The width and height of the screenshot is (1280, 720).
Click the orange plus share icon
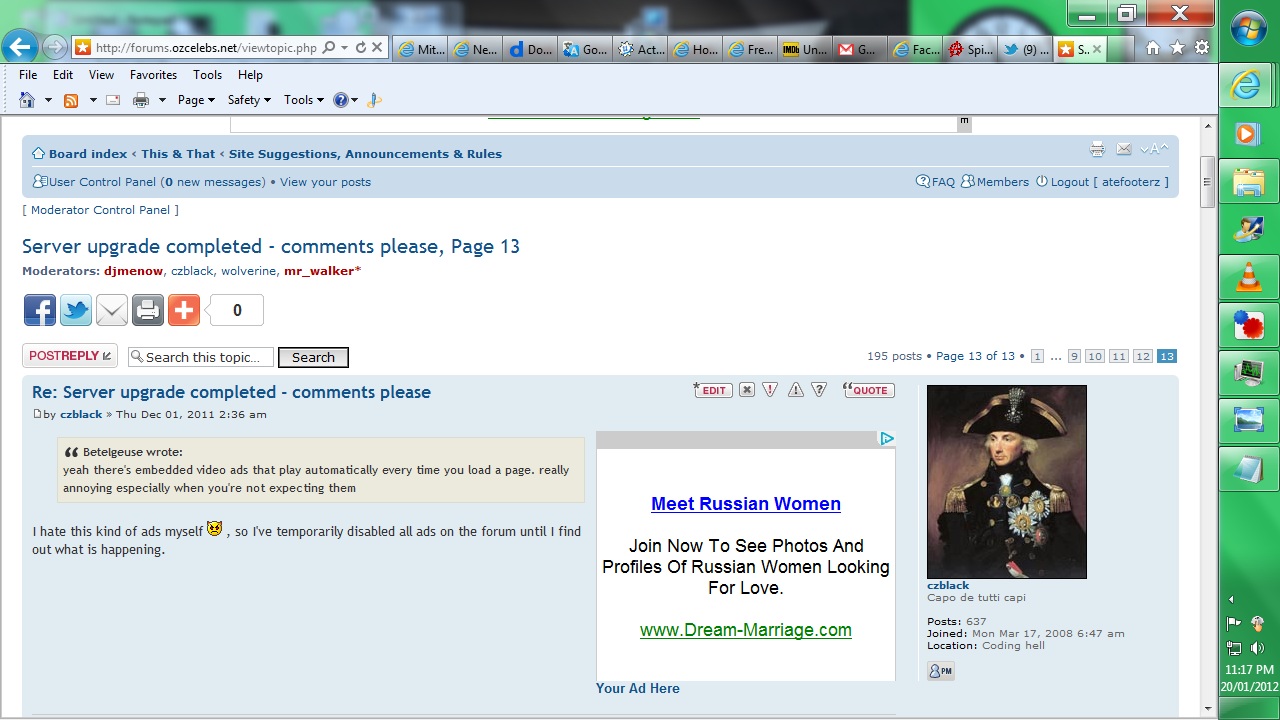pyautogui.click(x=184, y=311)
